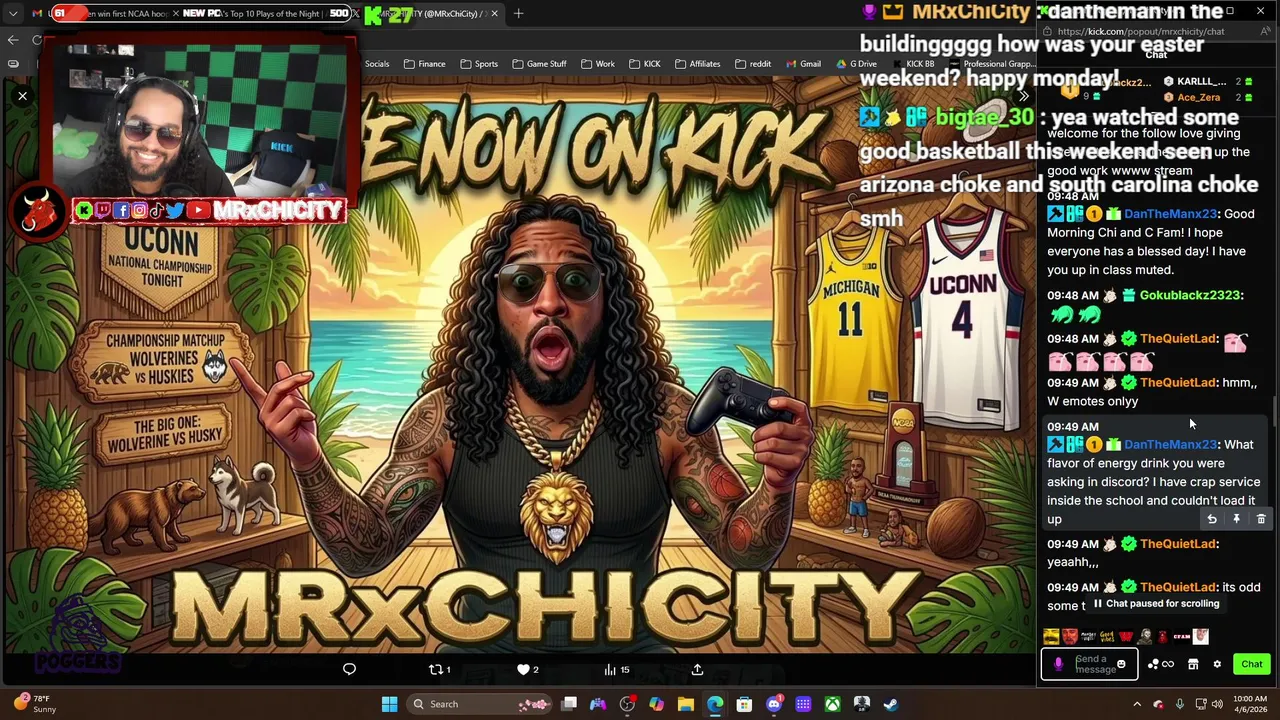
Task: Open the clock showing 10:00 AM
Action: point(1249,704)
